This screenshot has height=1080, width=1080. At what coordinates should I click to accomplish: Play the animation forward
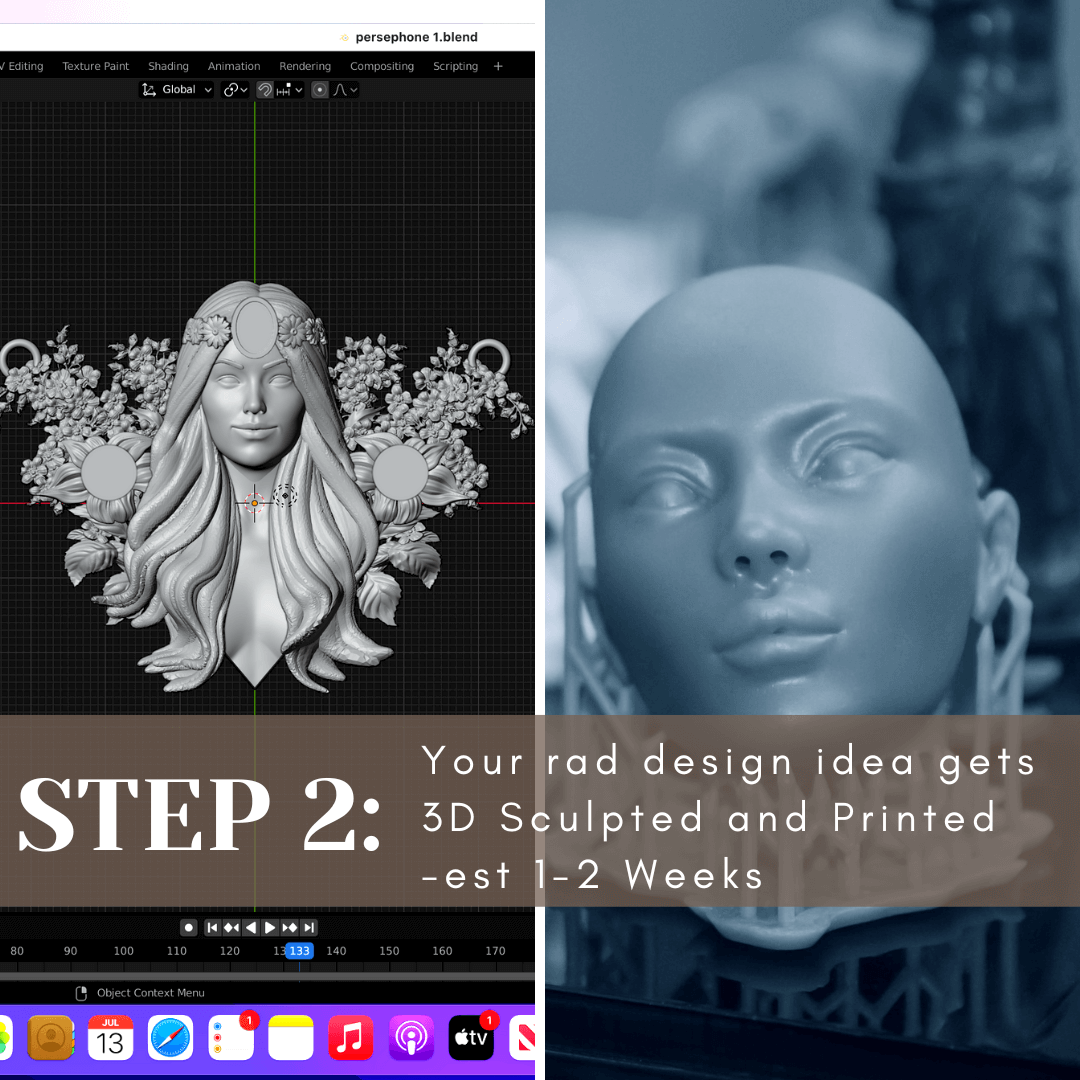point(270,927)
